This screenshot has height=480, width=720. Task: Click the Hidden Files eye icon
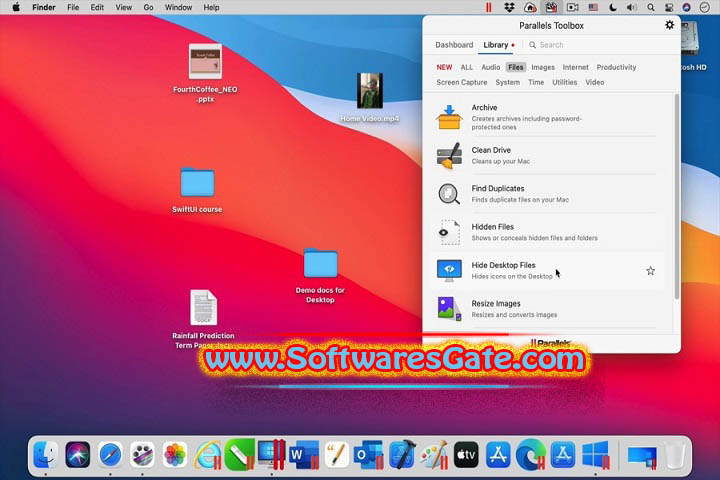pos(449,232)
